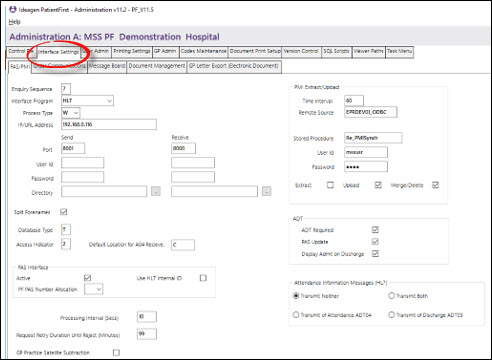Click the Request Retry Duration field

click(x=147, y=334)
